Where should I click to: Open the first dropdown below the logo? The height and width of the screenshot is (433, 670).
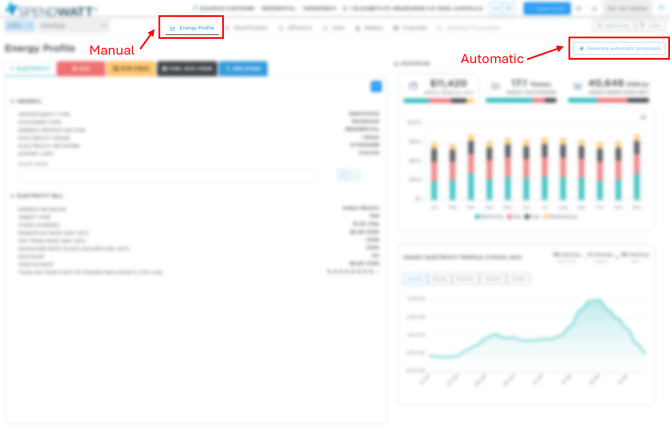pyautogui.click(x=19, y=26)
